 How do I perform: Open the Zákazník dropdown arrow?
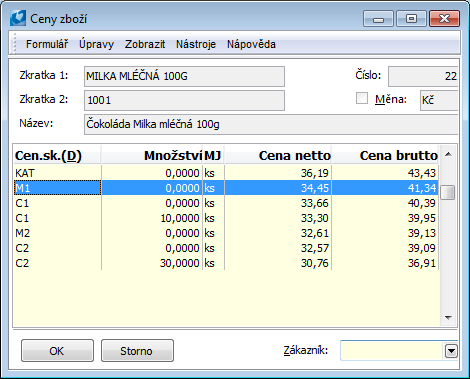(x=451, y=351)
